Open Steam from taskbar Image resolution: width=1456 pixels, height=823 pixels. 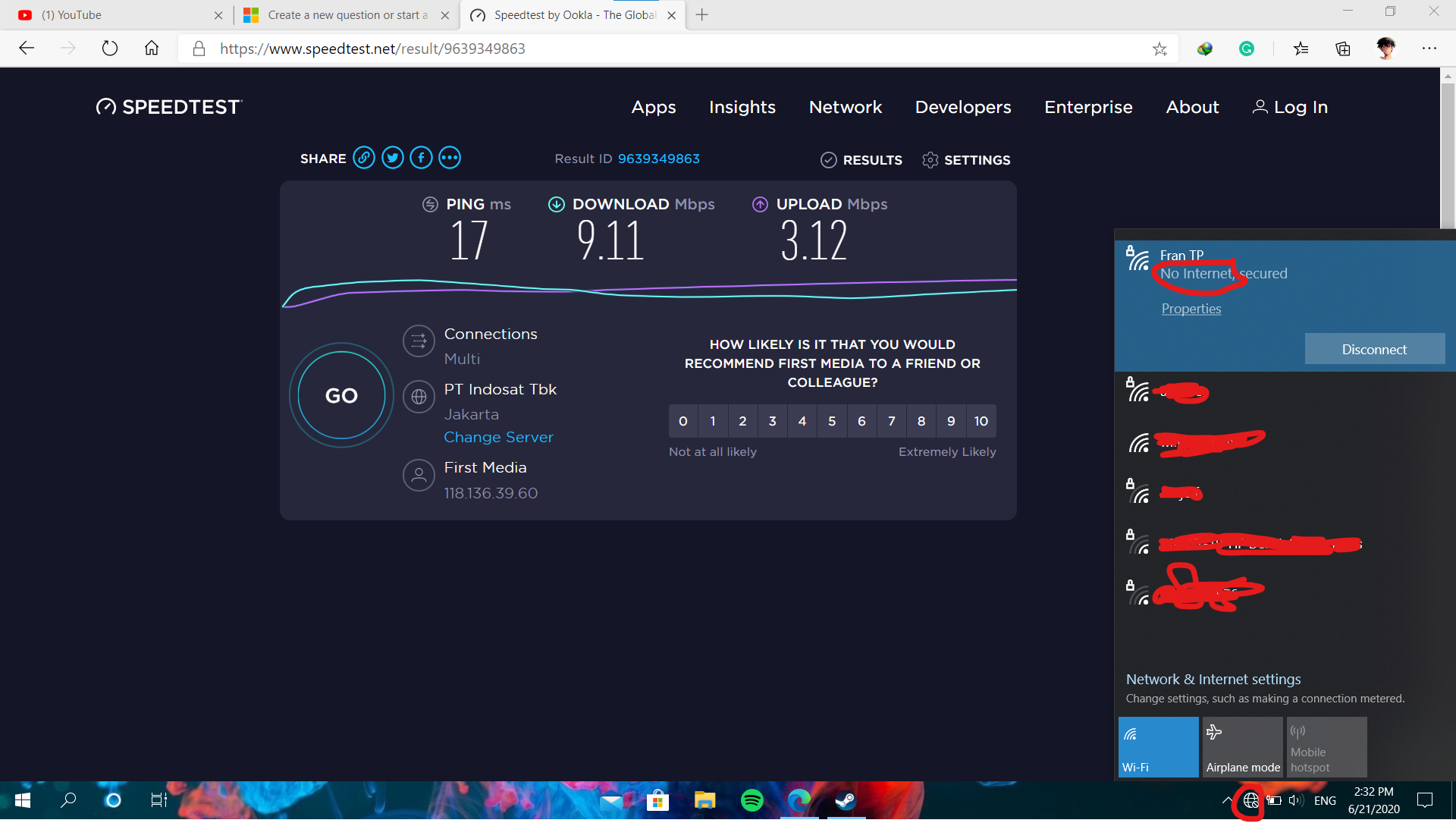point(846,800)
